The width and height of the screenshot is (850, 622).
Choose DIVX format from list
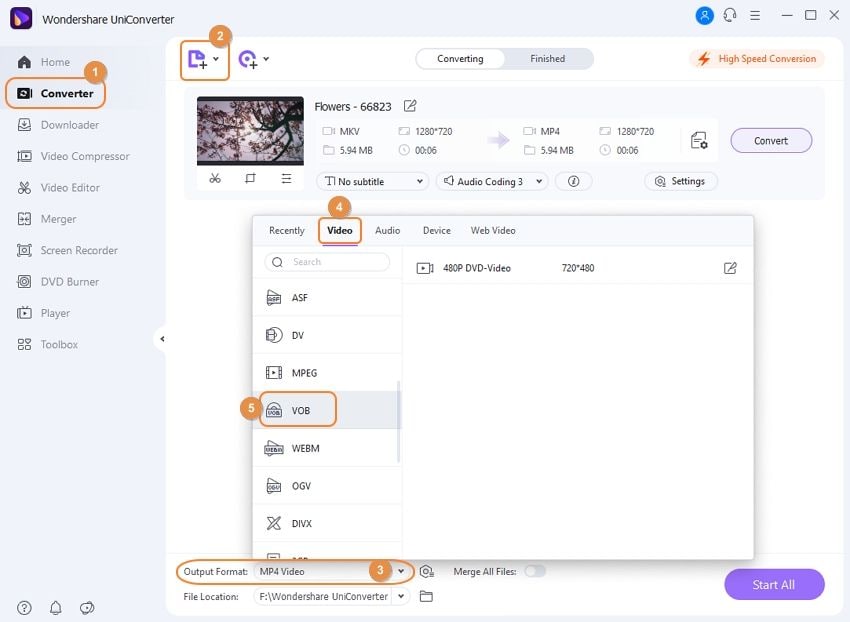pyautogui.click(x=327, y=524)
